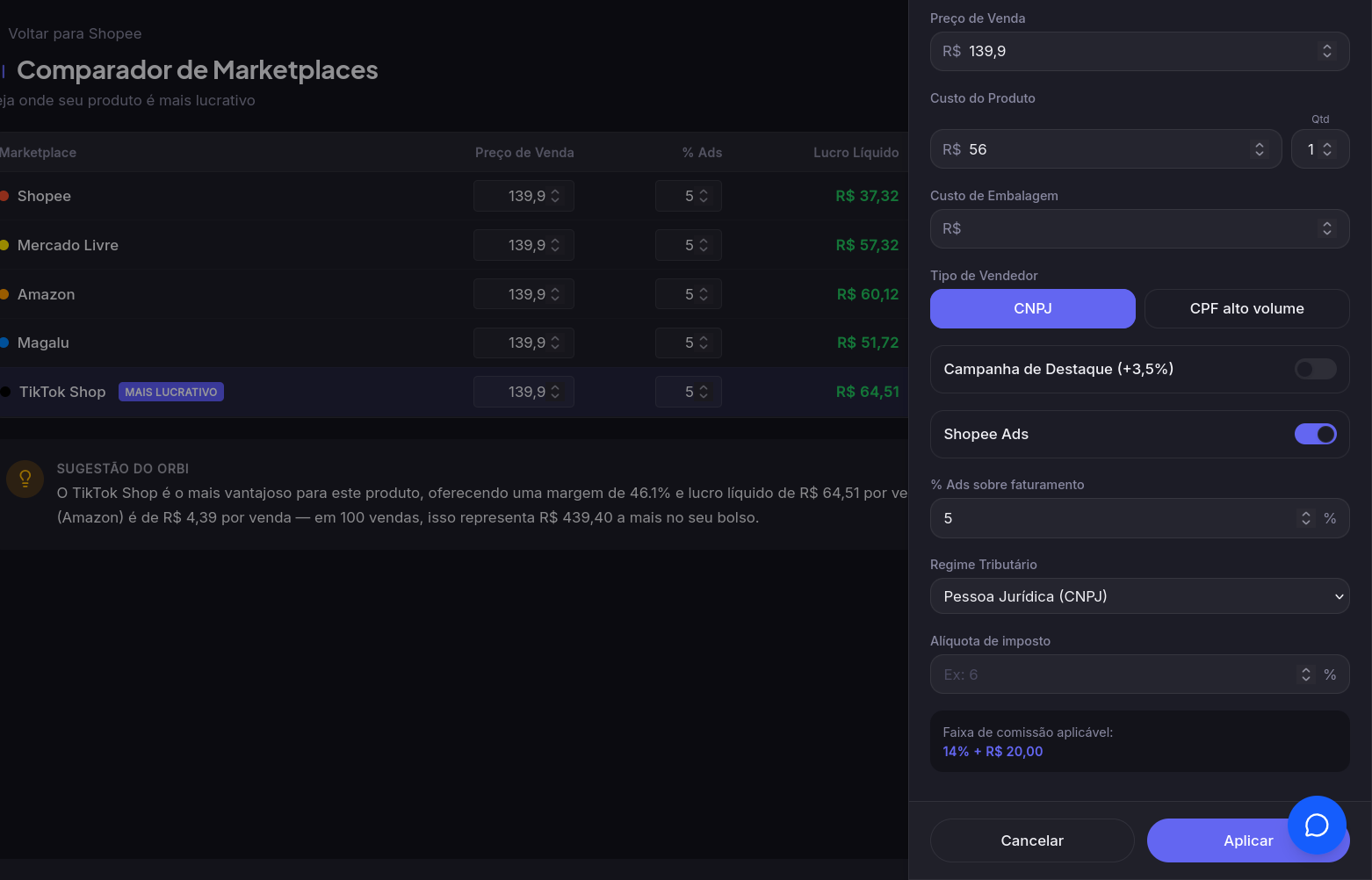Screen dimensions: 1372x880
Task: Adjust Mercado Livre row price stepper
Action: coord(555,245)
